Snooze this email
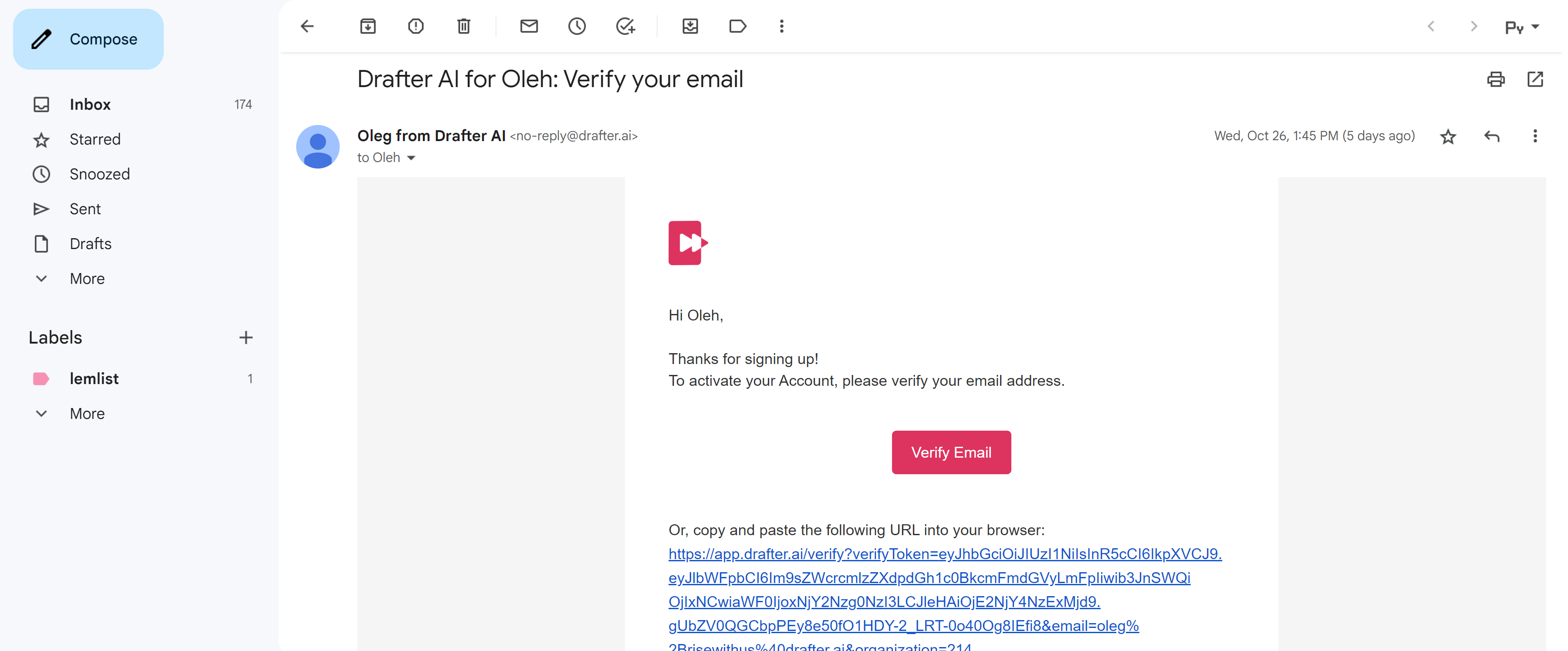Screen dimensions: 1568x651 point(577,26)
